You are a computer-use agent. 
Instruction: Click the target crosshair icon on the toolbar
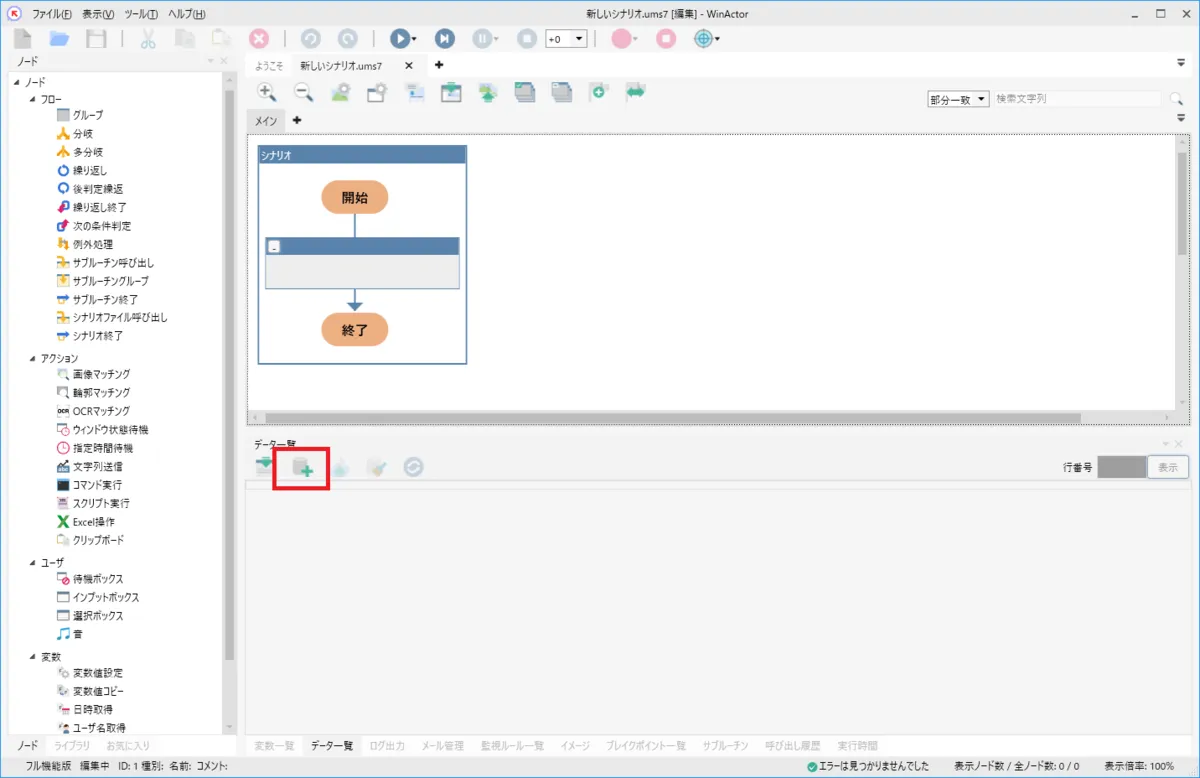pyautogui.click(x=705, y=38)
